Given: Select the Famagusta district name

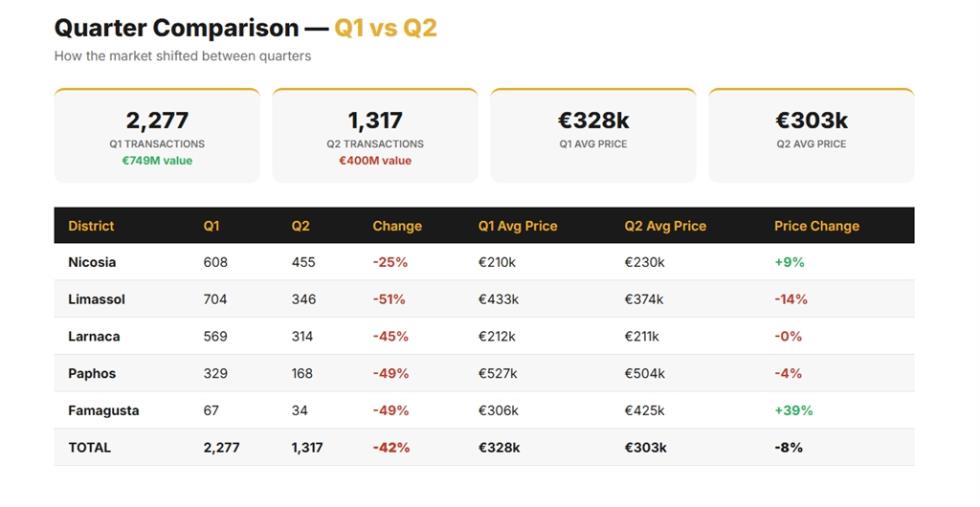Looking at the screenshot, I should point(104,410).
